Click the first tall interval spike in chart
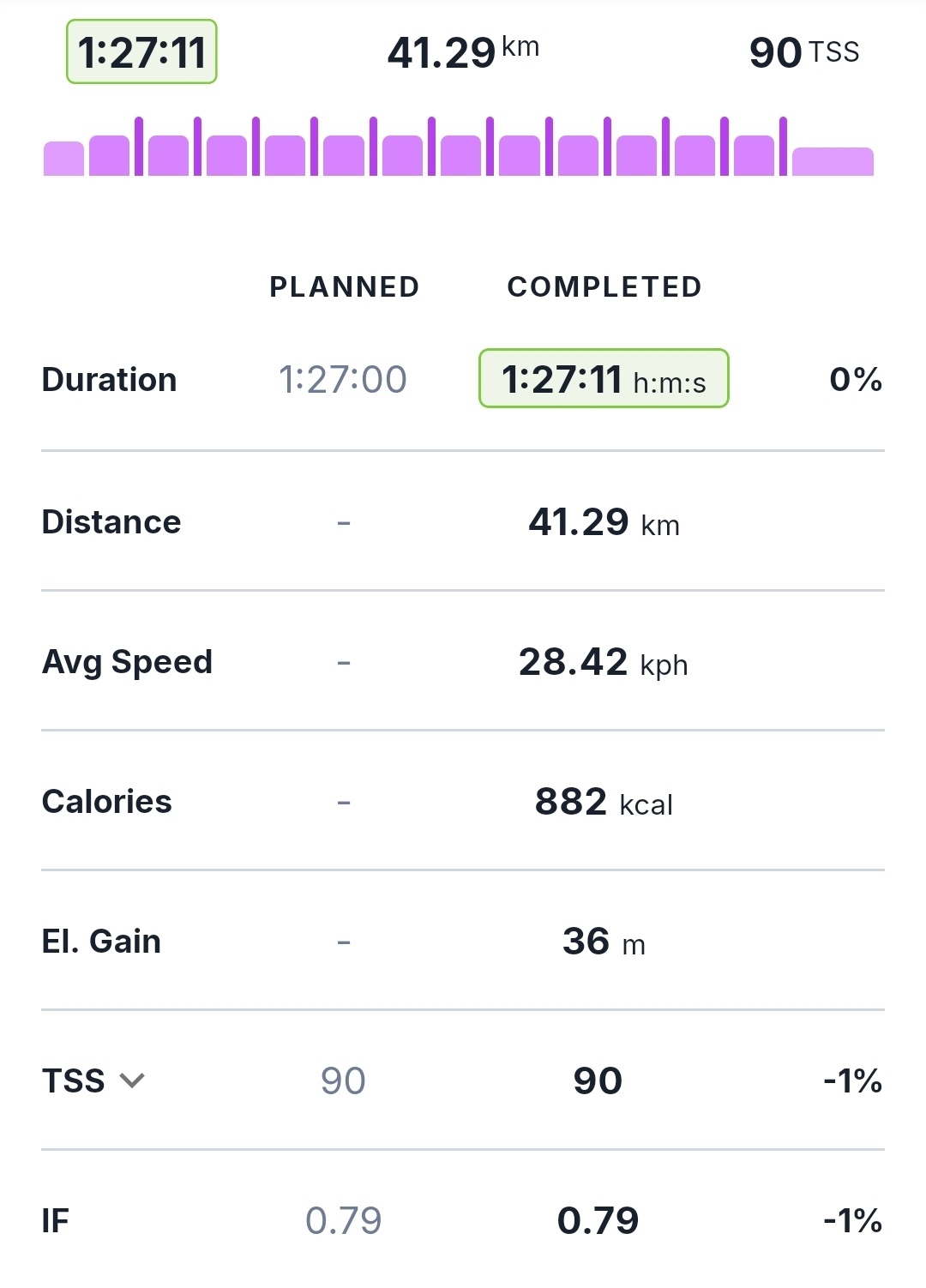 tap(139, 147)
